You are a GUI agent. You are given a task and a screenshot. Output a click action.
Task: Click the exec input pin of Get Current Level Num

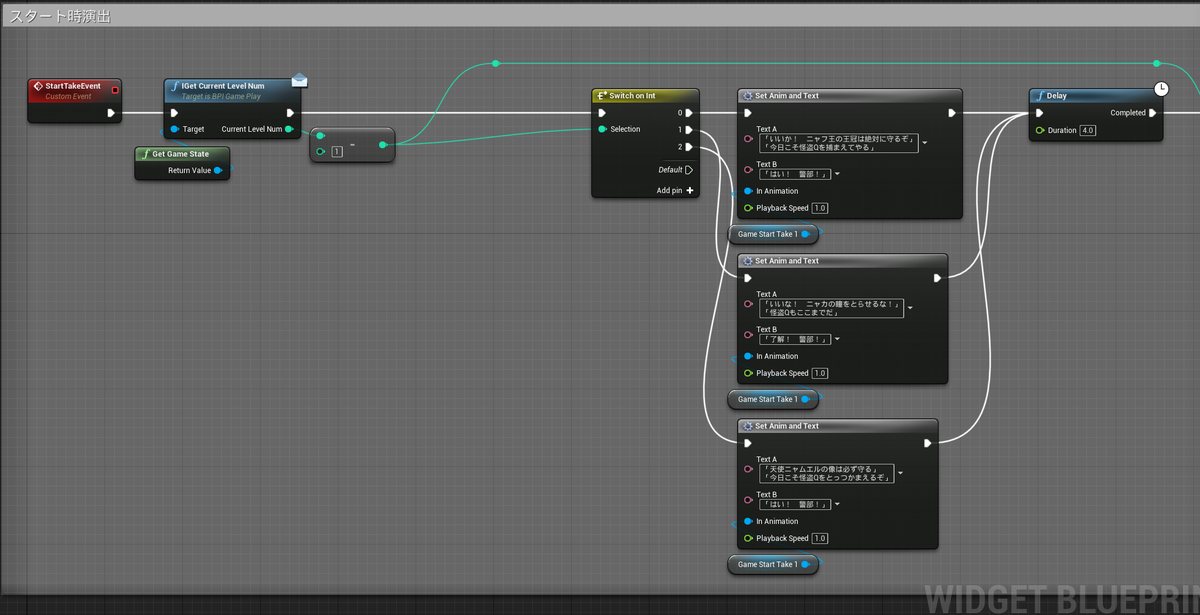(175, 113)
